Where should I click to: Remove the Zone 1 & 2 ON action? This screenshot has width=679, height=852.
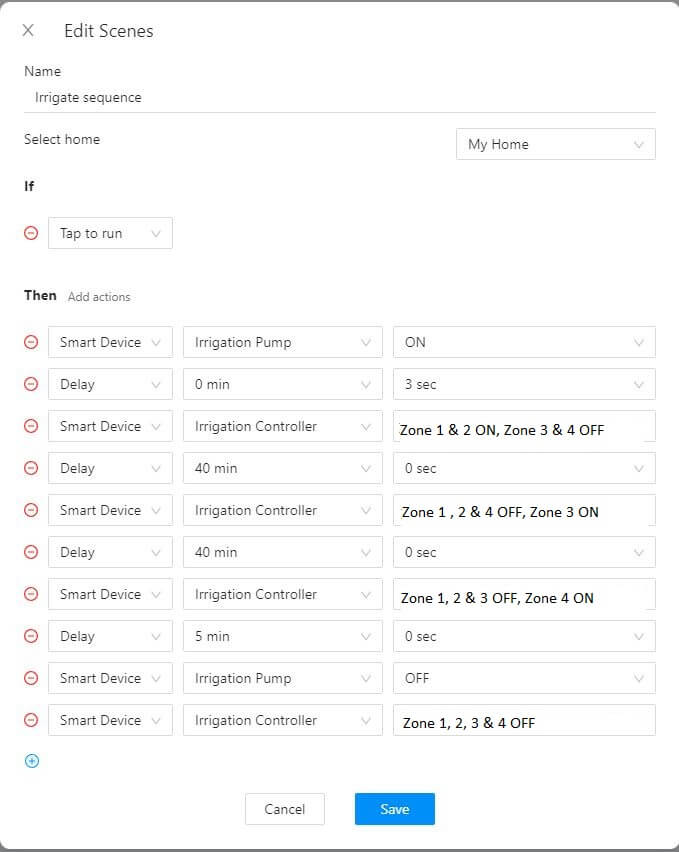[x=32, y=426]
